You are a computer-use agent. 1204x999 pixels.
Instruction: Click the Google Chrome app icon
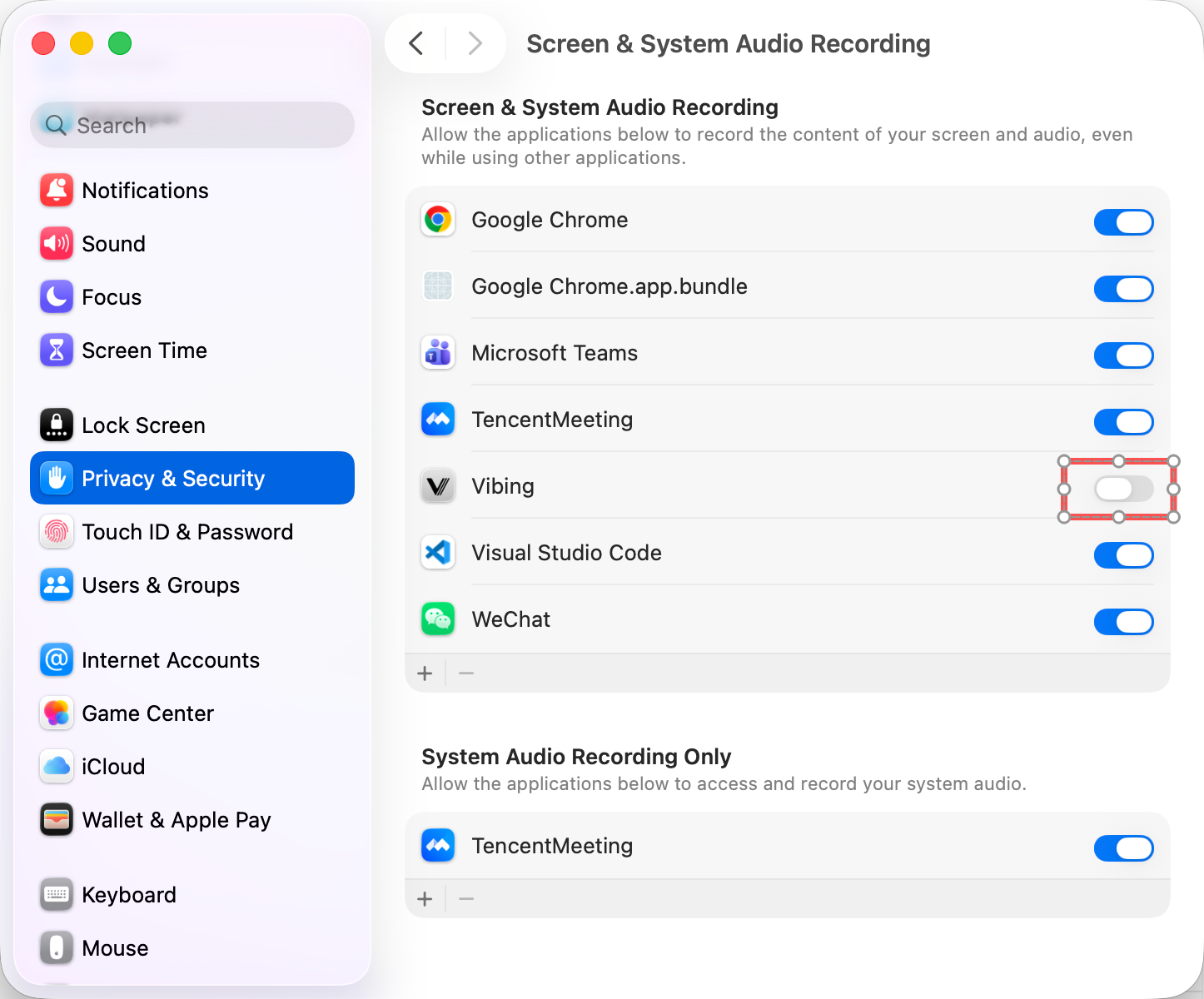click(x=437, y=220)
